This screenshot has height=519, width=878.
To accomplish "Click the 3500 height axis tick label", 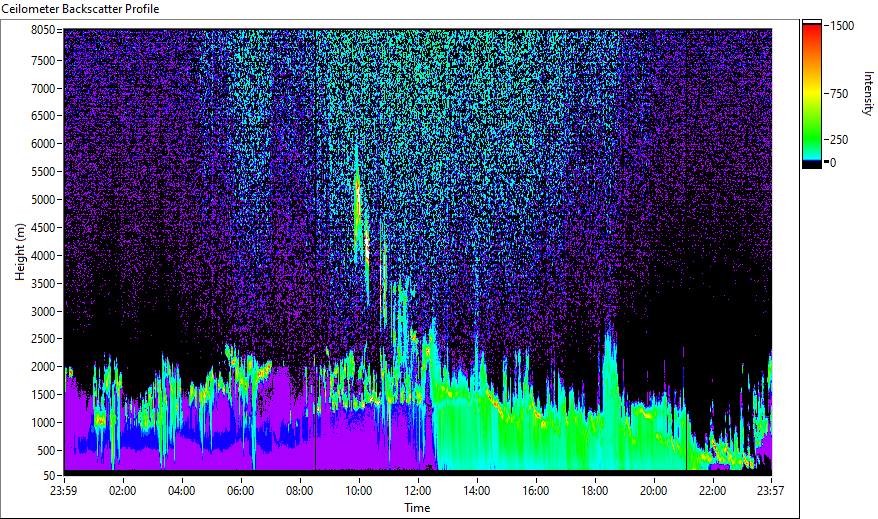I will 43,284.
